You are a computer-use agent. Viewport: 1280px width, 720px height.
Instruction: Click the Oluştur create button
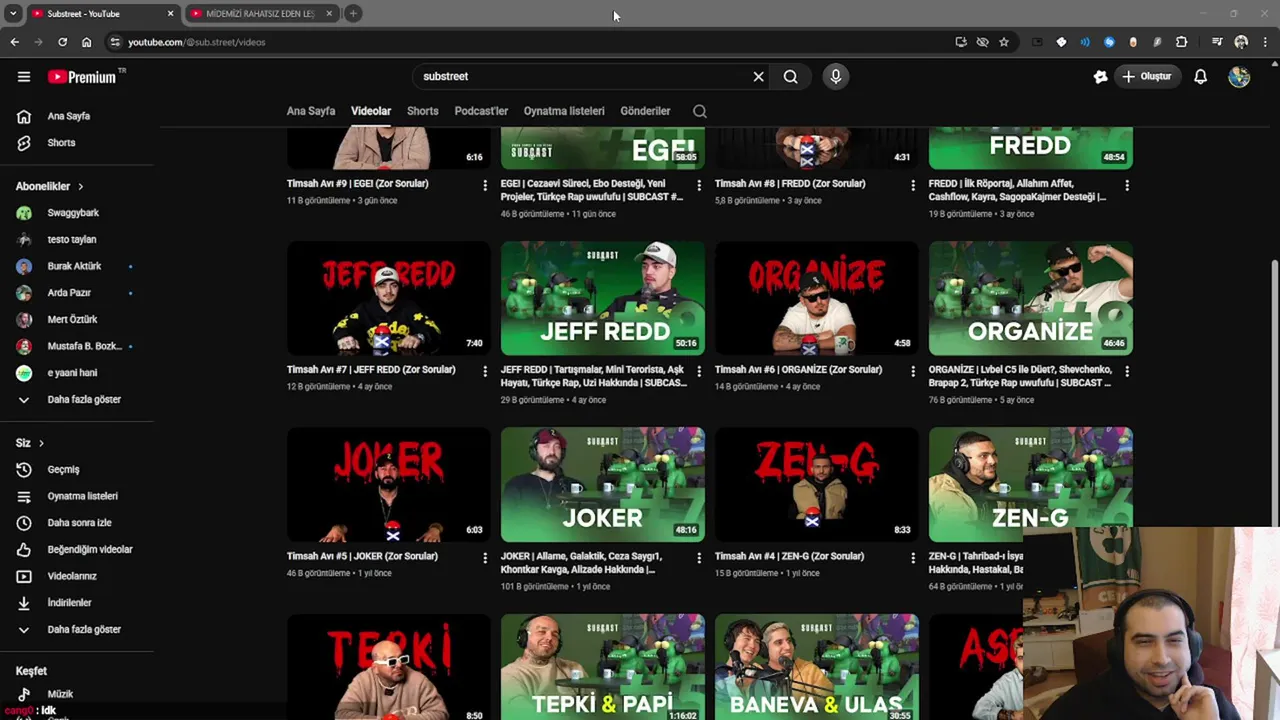pyautogui.click(x=1146, y=76)
